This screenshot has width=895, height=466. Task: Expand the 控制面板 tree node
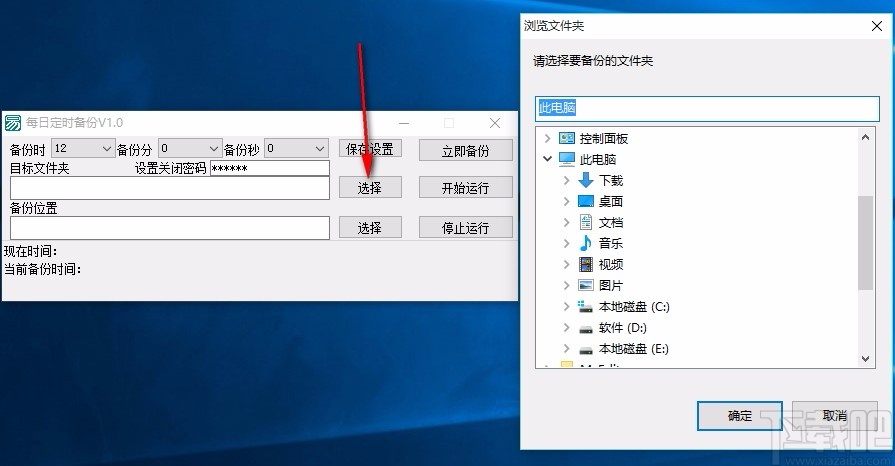pos(547,138)
